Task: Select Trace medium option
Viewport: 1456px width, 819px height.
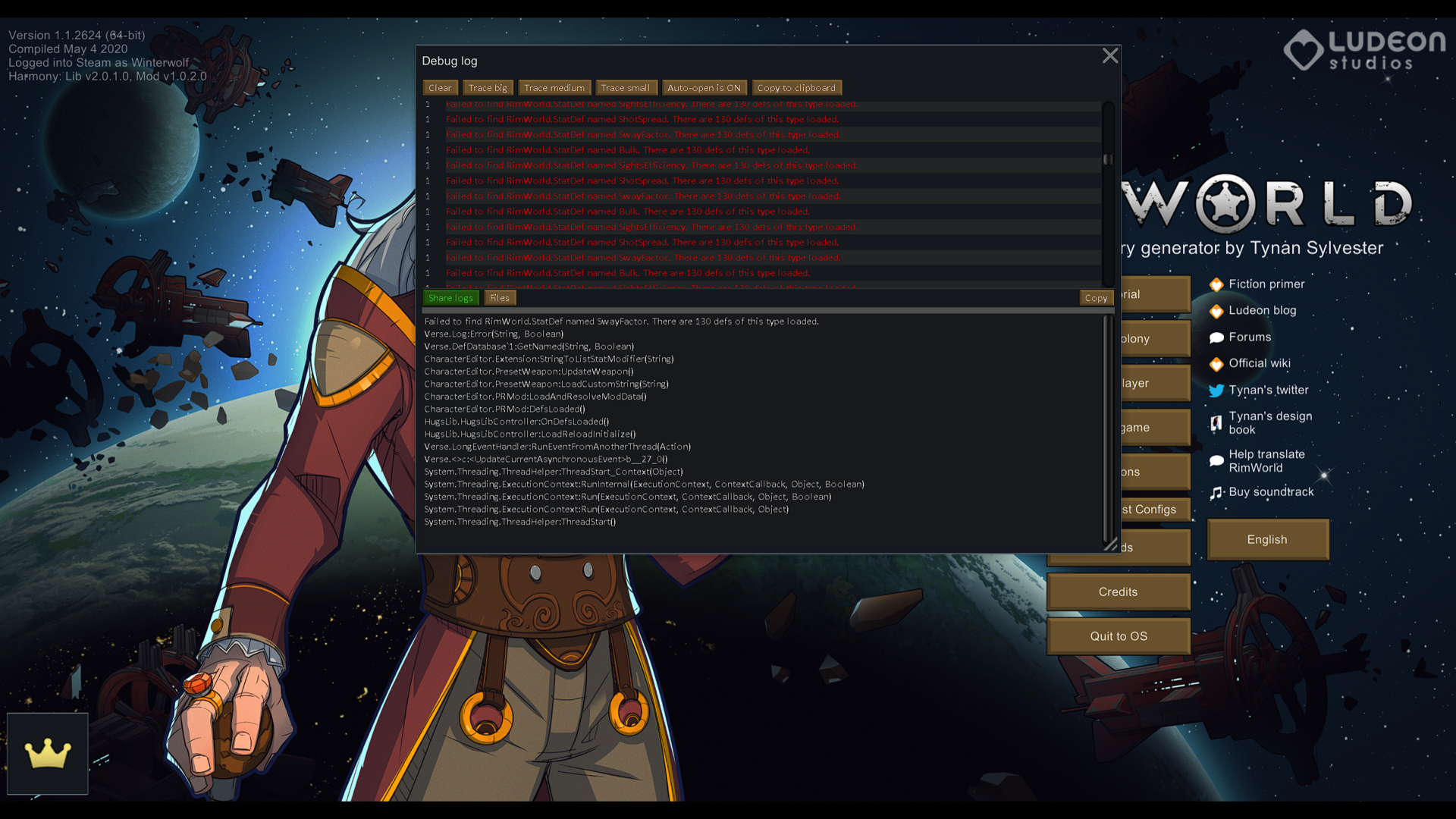Action: pyautogui.click(x=554, y=88)
